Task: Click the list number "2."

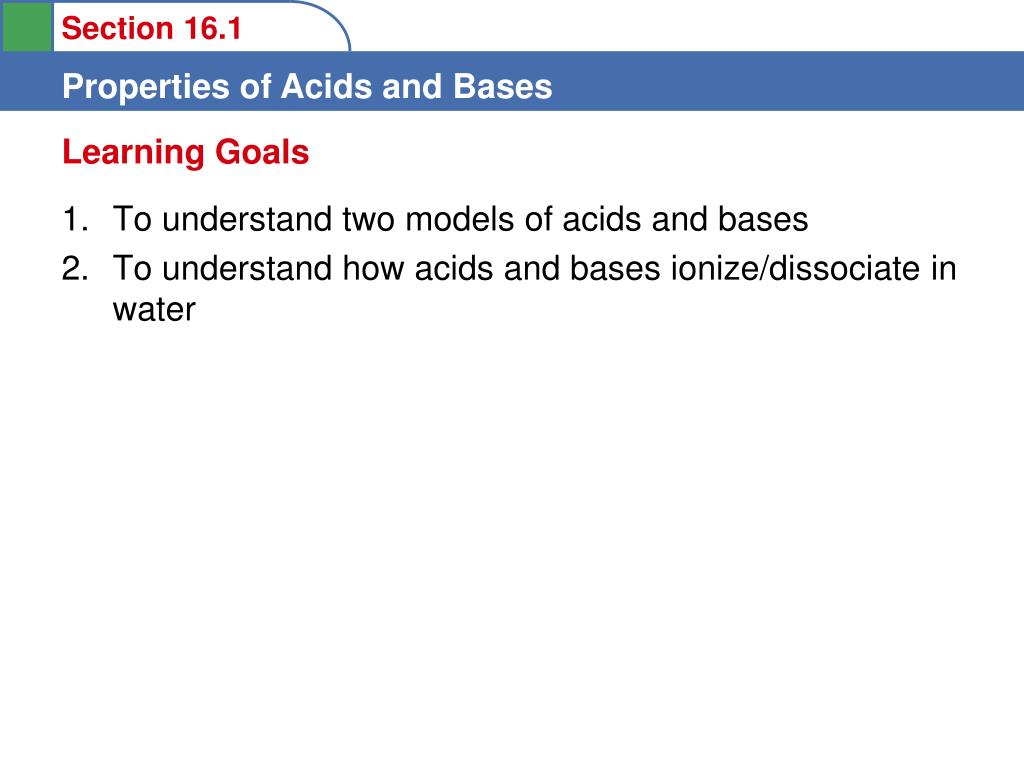Action: click(x=75, y=269)
